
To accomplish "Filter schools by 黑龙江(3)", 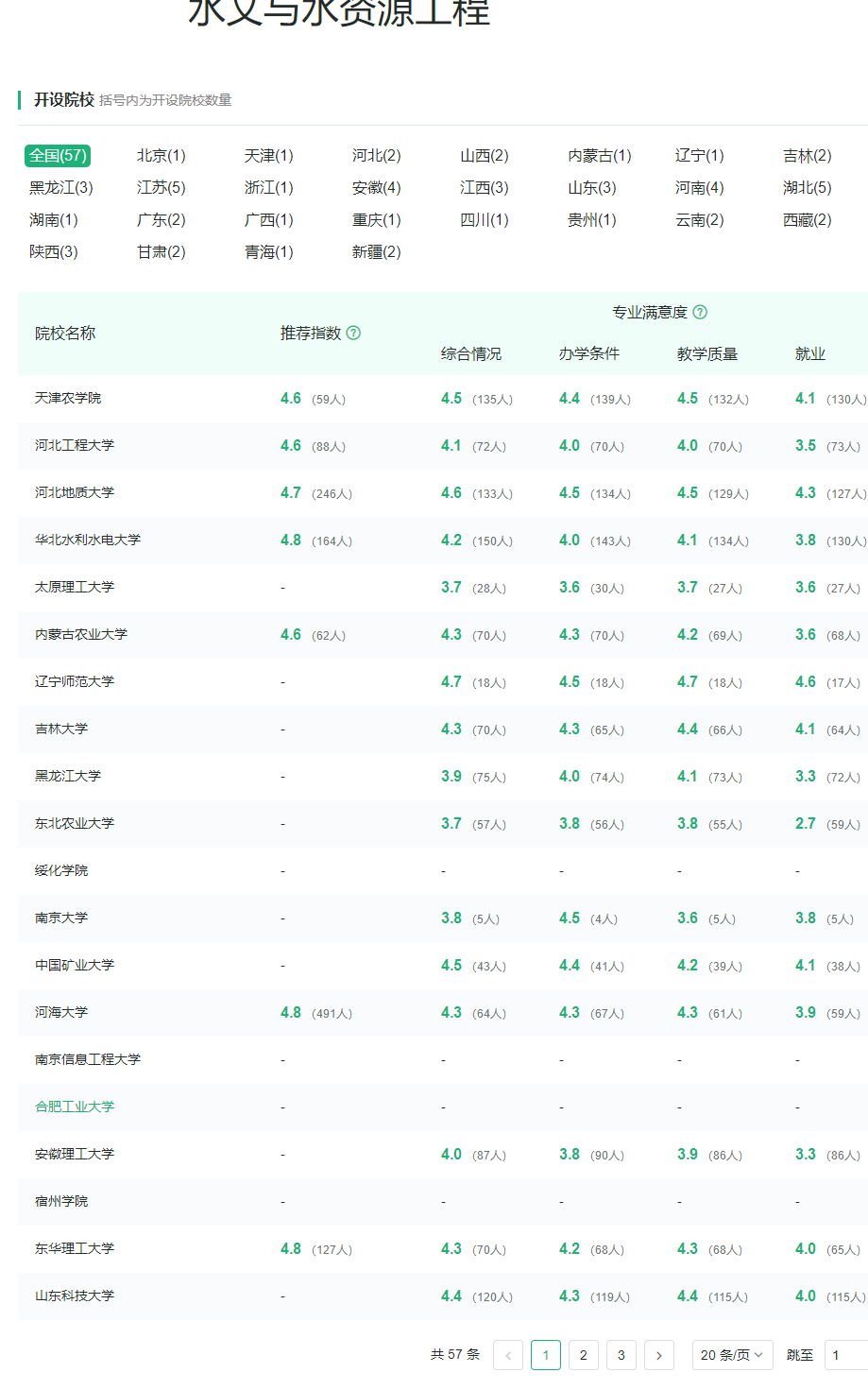I will pyautogui.click(x=61, y=187).
